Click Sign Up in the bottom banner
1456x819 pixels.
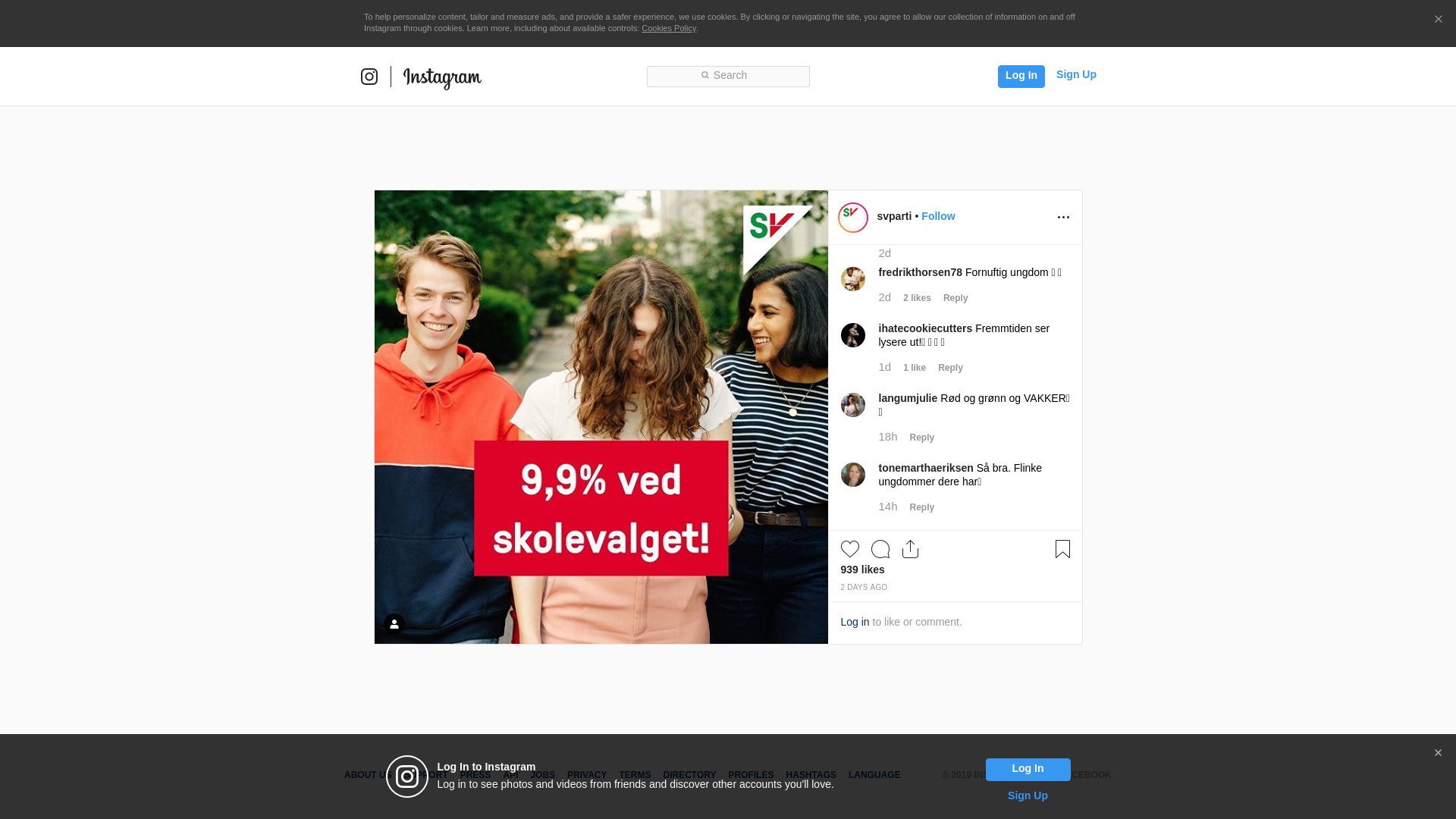pyautogui.click(x=1028, y=795)
